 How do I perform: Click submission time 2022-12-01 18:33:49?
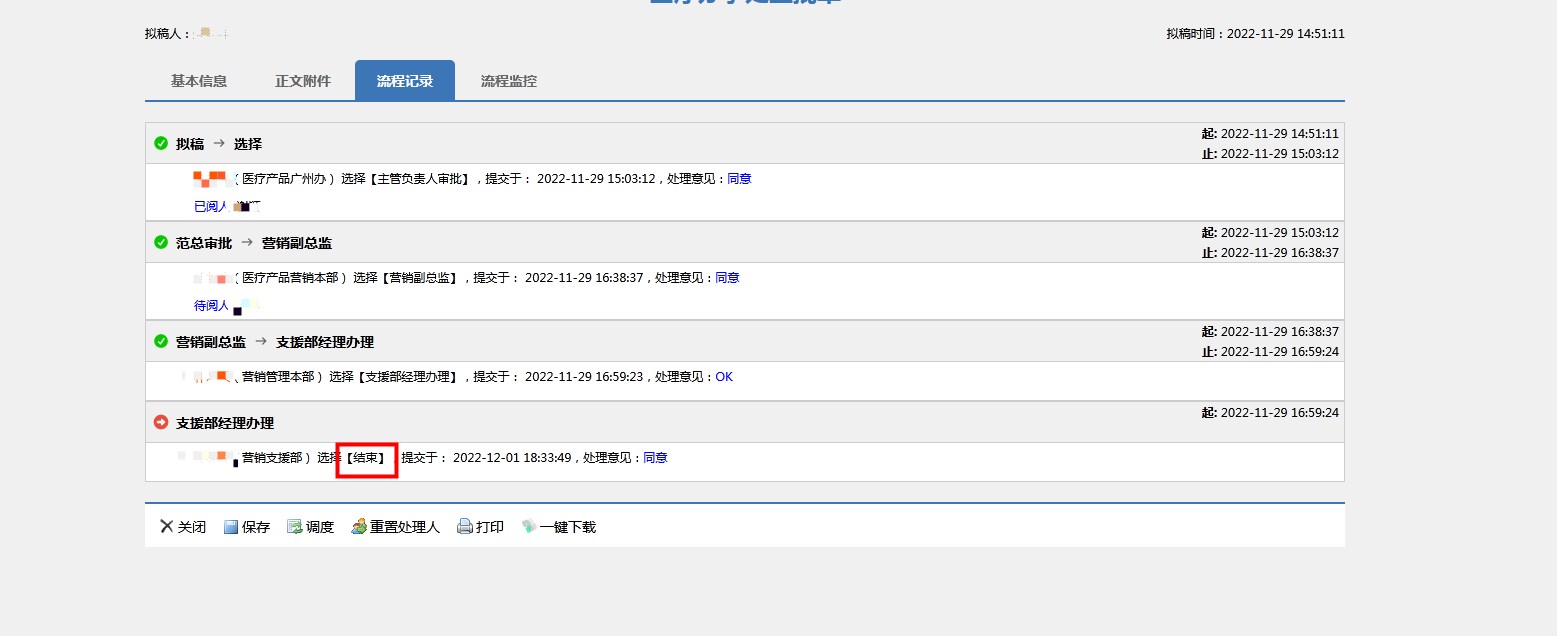pyautogui.click(x=512, y=458)
